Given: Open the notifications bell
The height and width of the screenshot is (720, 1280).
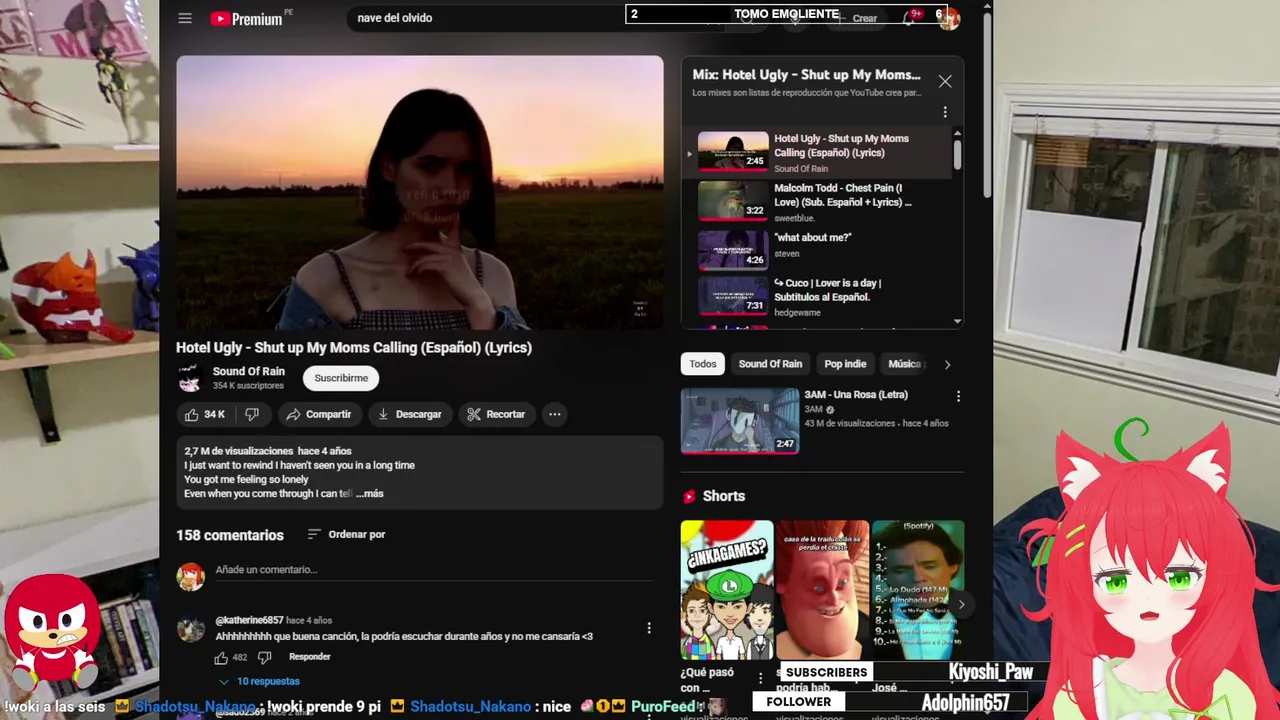Looking at the screenshot, I should 908,18.
